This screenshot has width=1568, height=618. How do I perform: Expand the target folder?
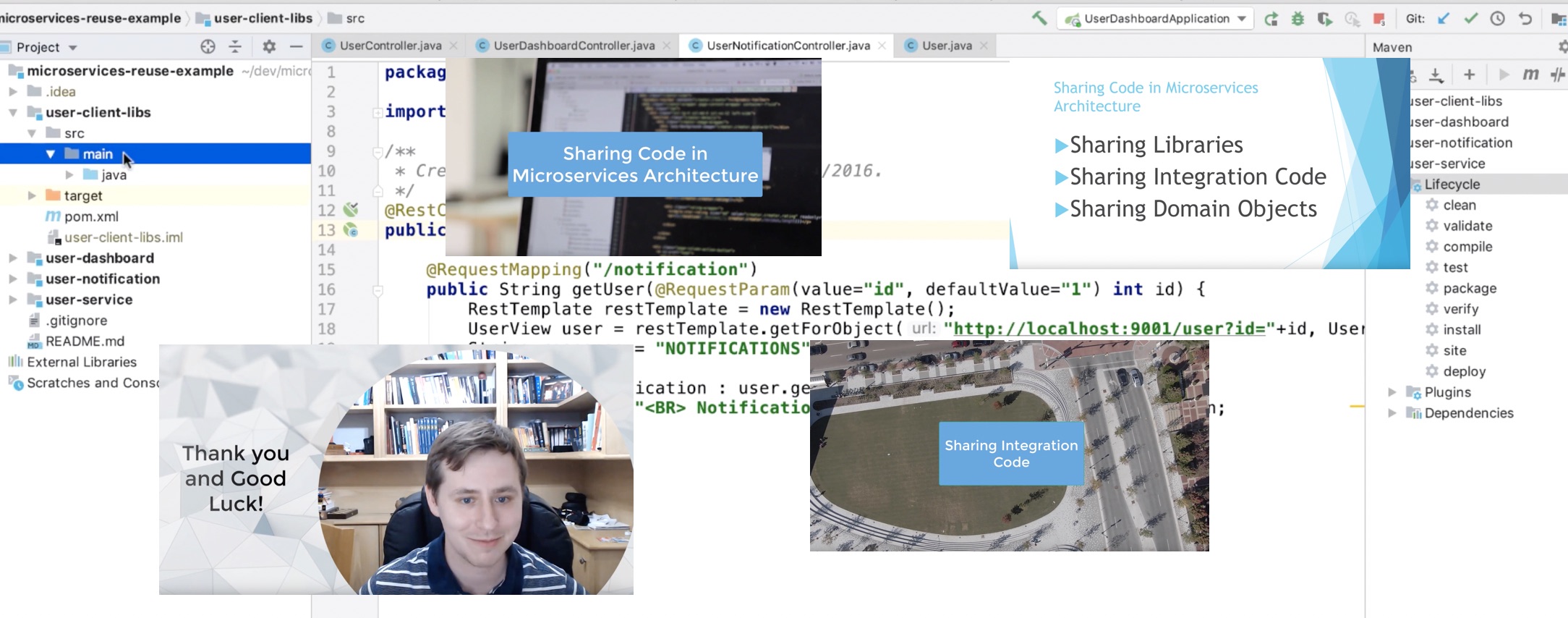pos(32,196)
